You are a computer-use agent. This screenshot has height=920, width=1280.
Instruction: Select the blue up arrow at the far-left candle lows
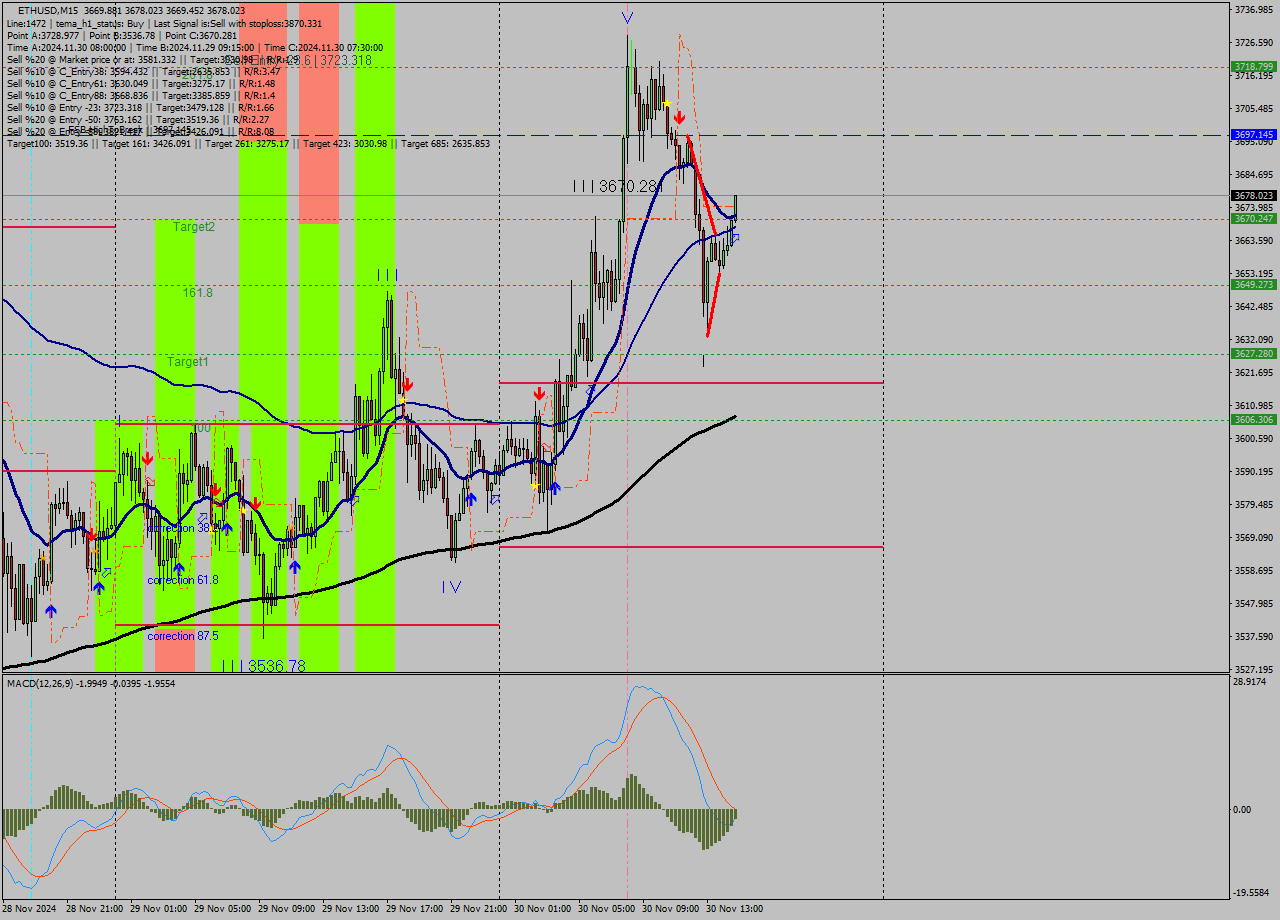click(x=52, y=612)
